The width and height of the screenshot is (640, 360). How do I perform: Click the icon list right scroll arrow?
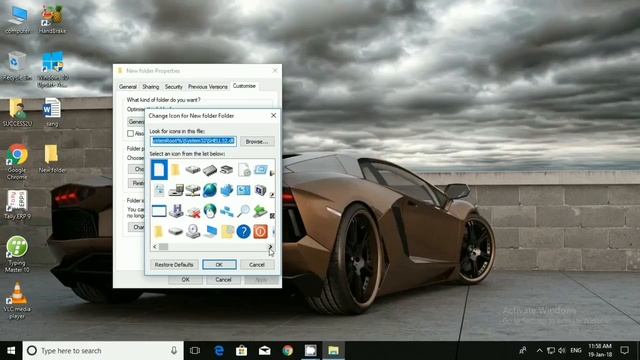[x=270, y=247]
